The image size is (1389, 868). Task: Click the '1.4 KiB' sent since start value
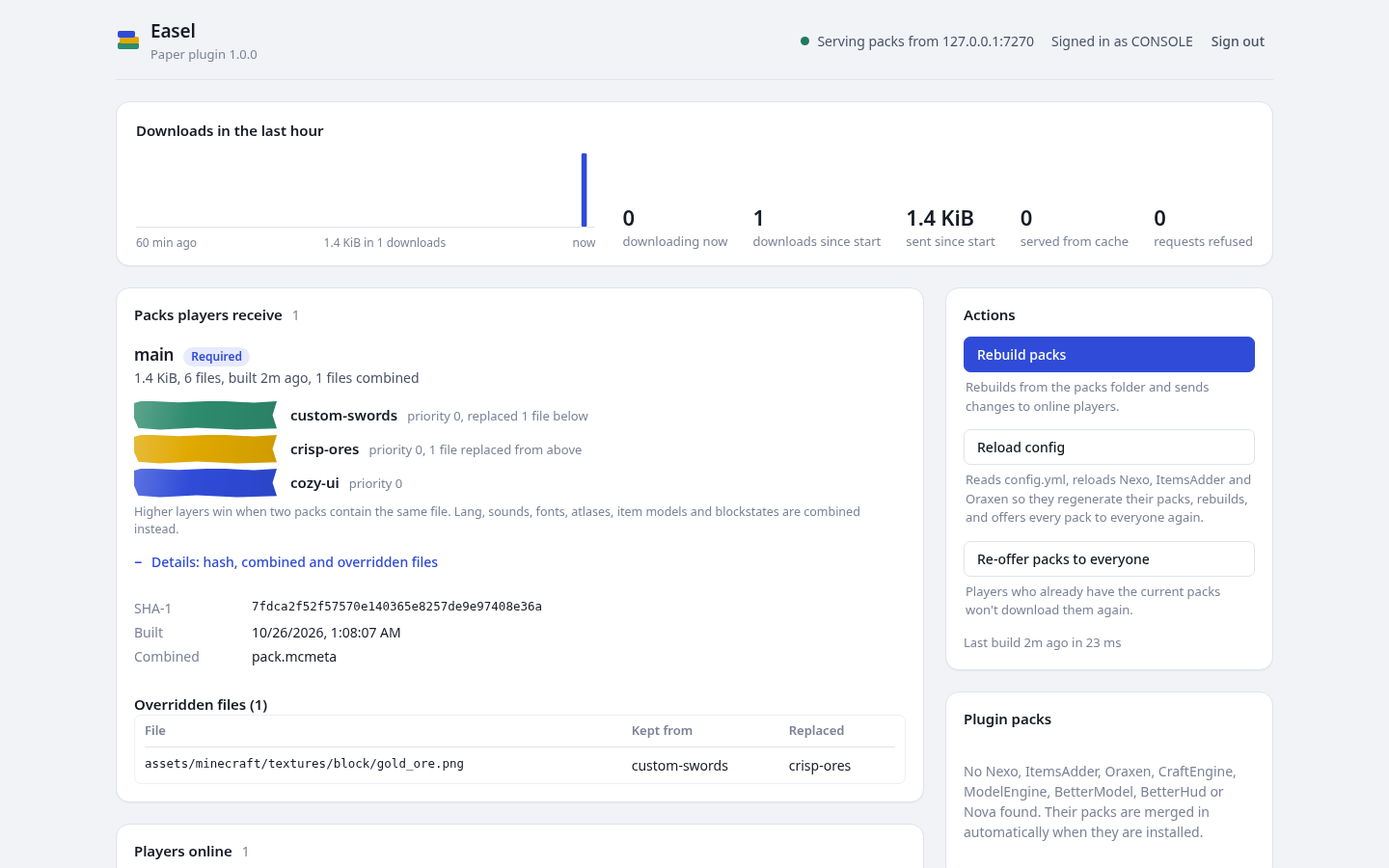[x=940, y=218]
